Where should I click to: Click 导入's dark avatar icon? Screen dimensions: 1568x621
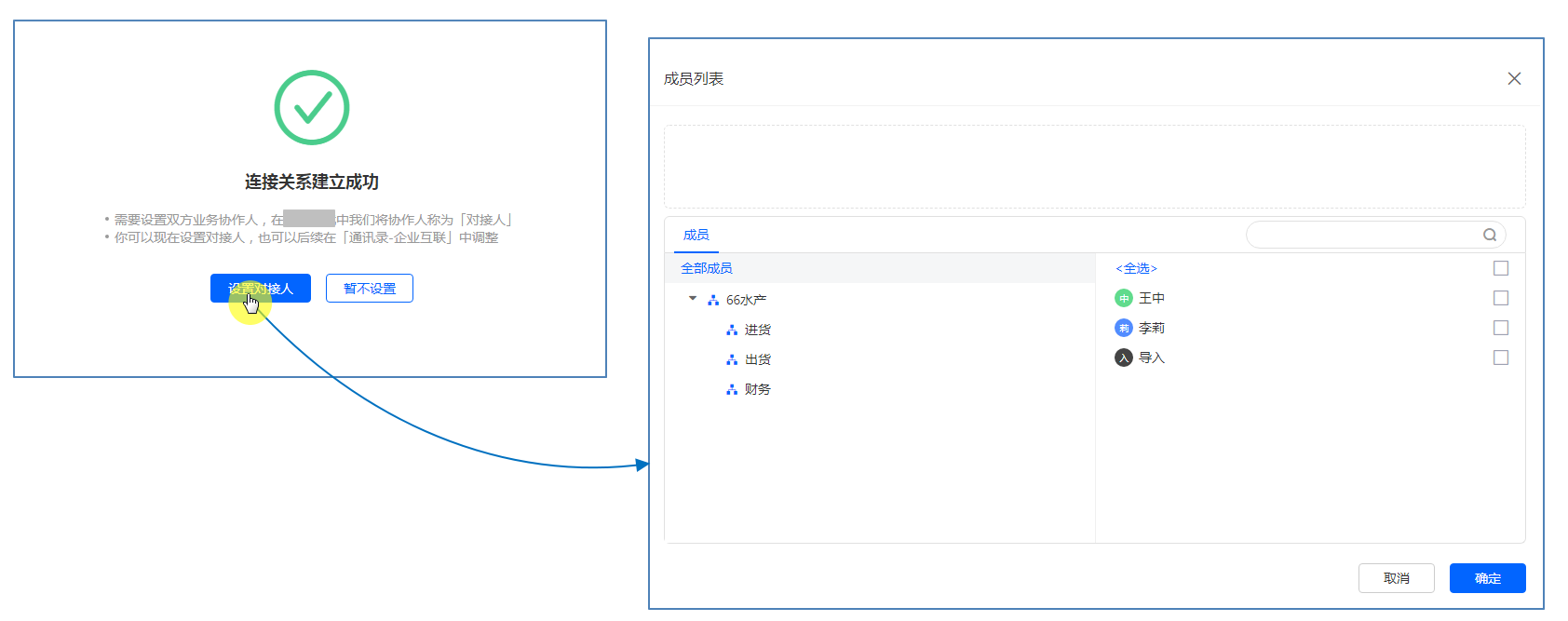coord(1123,358)
